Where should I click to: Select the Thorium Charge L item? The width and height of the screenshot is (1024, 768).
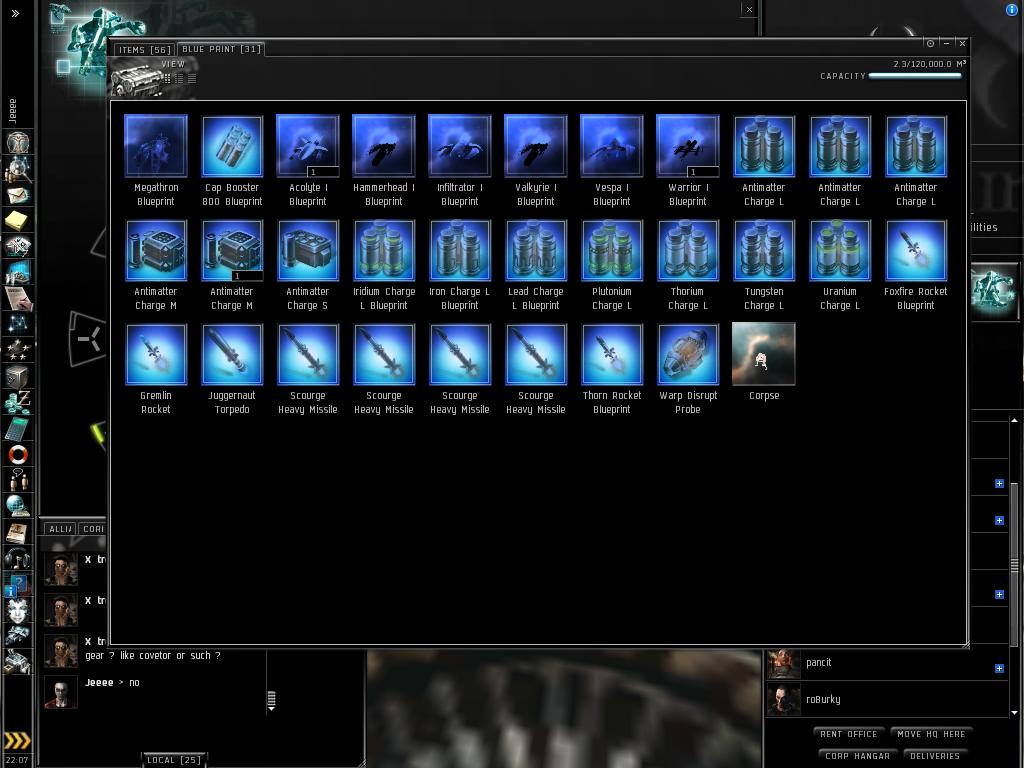click(x=688, y=264)
